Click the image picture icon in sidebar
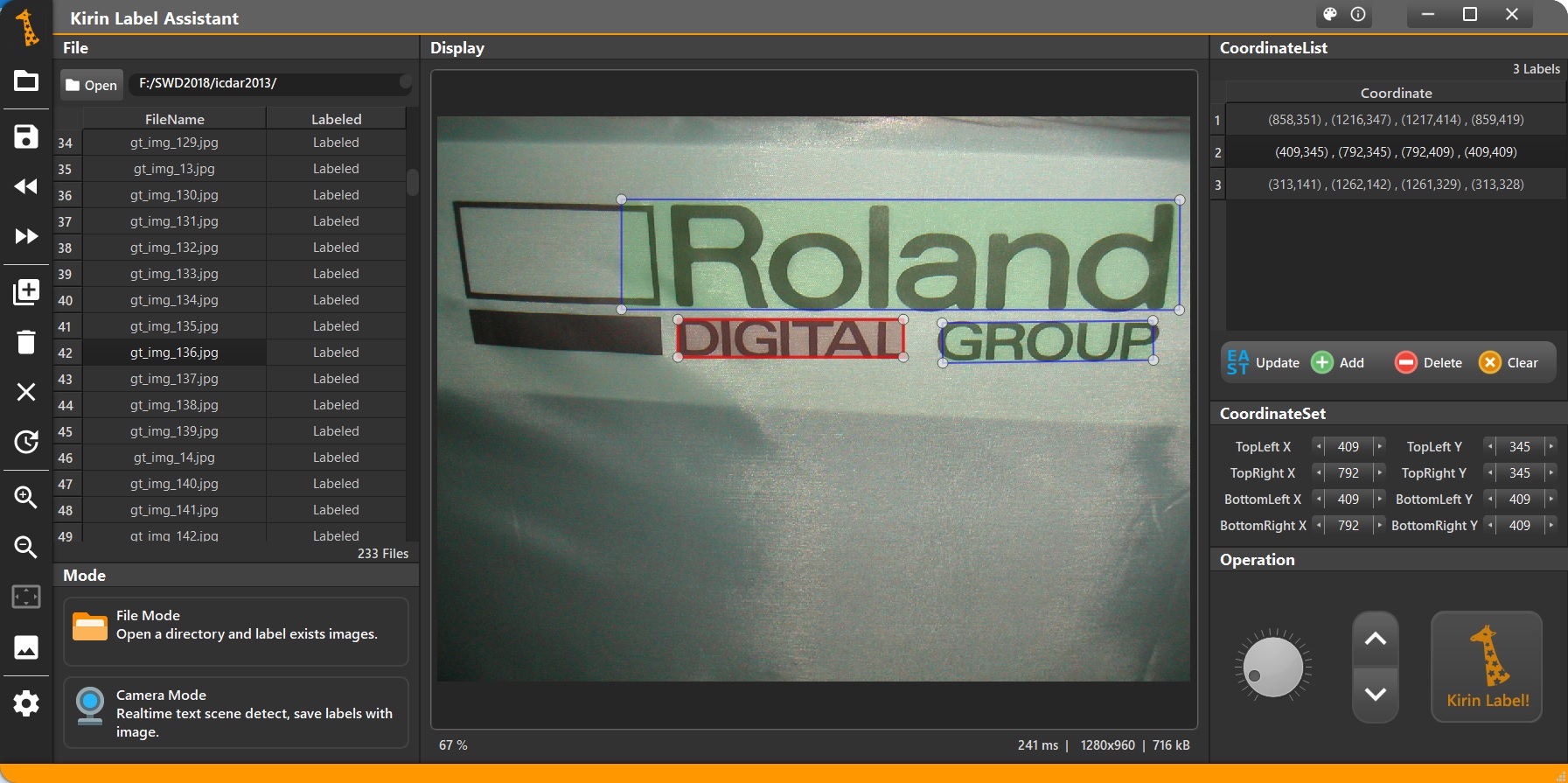 coord(26,647)
